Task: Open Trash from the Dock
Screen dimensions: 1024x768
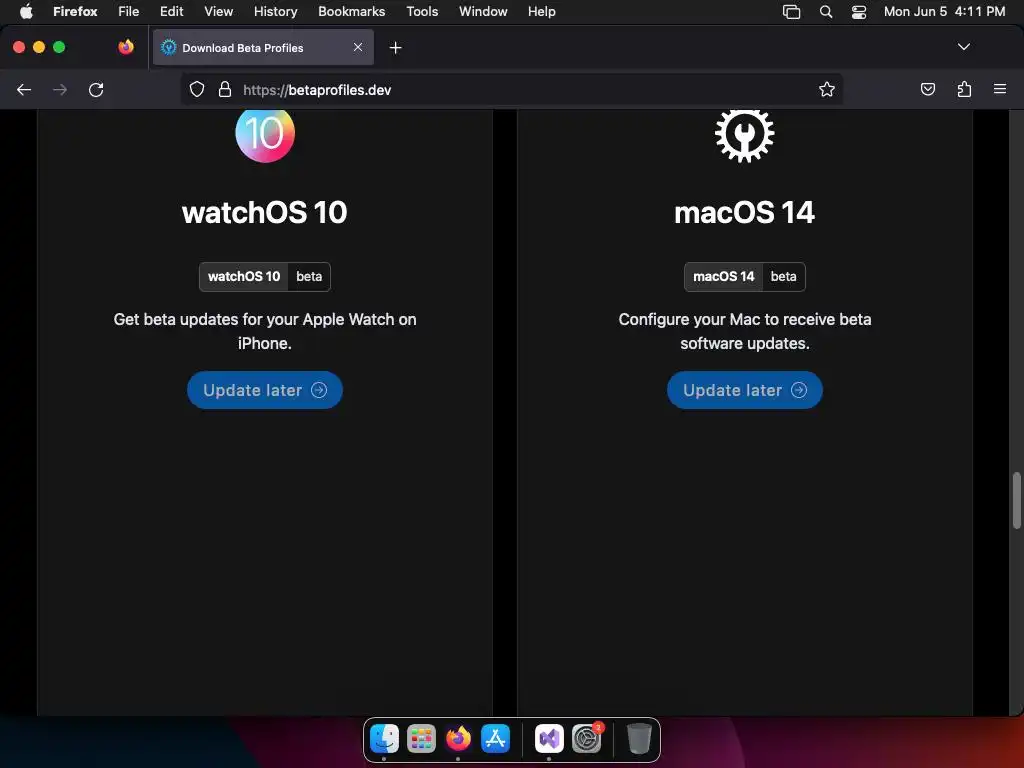Action: tap(639, 739)
